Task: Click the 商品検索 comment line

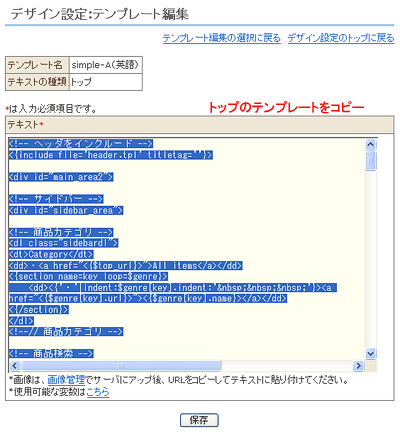Action: [x=51, y=353]
